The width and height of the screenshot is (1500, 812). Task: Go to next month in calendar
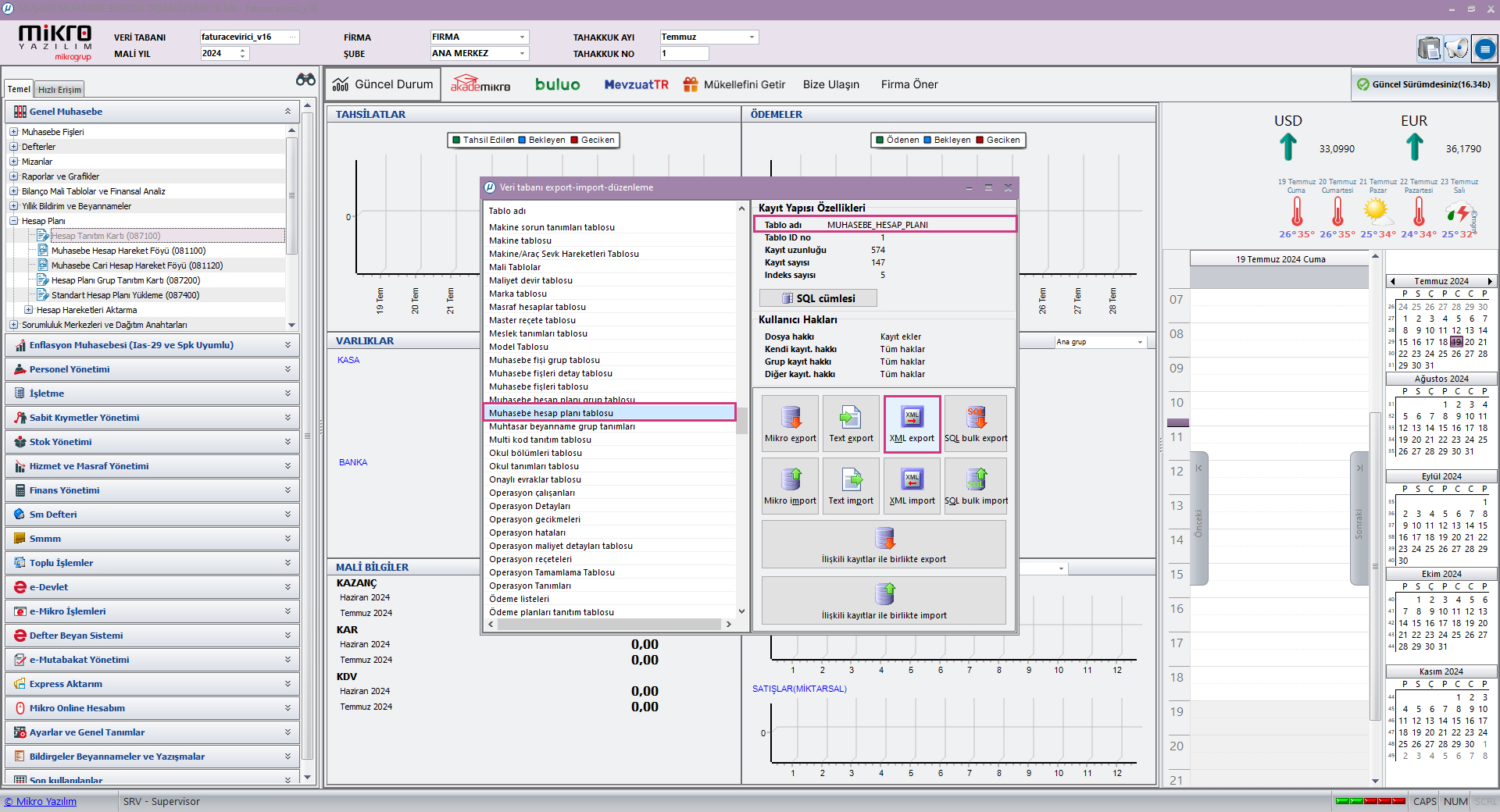1489,281
